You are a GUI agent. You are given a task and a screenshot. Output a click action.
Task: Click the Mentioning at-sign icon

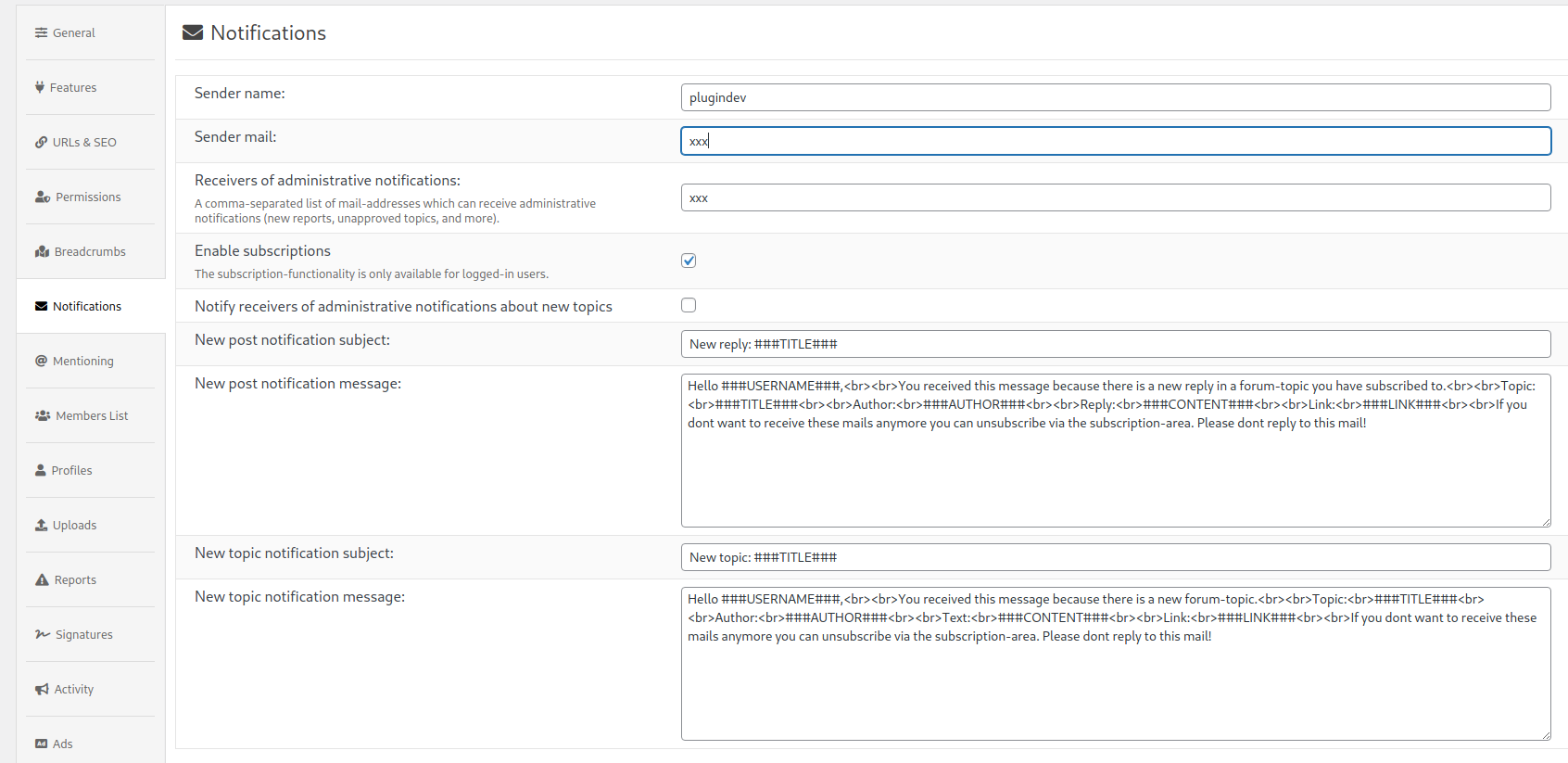point(41,361)
